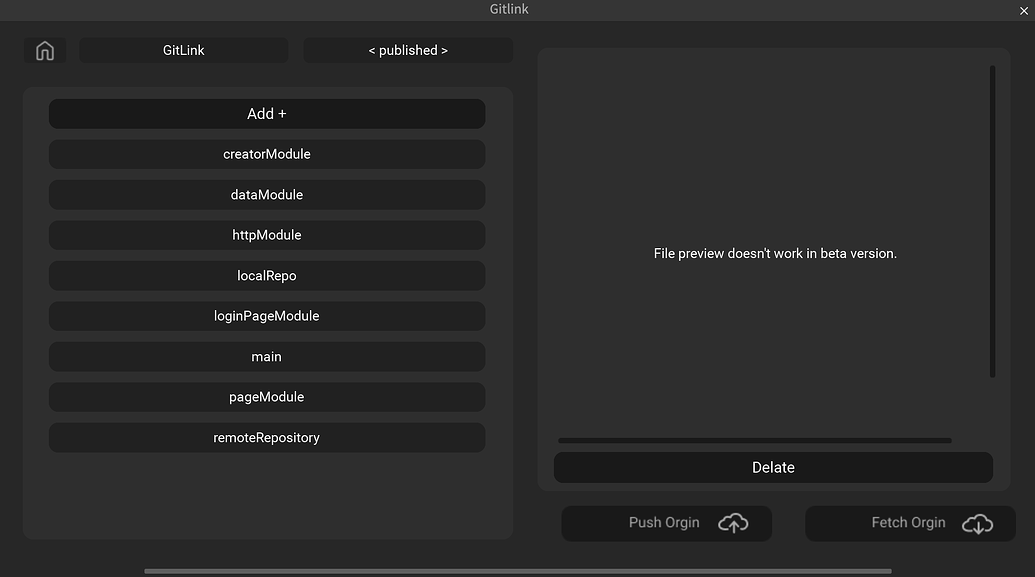Open the creatorModule entry

(x=266, y=154)
